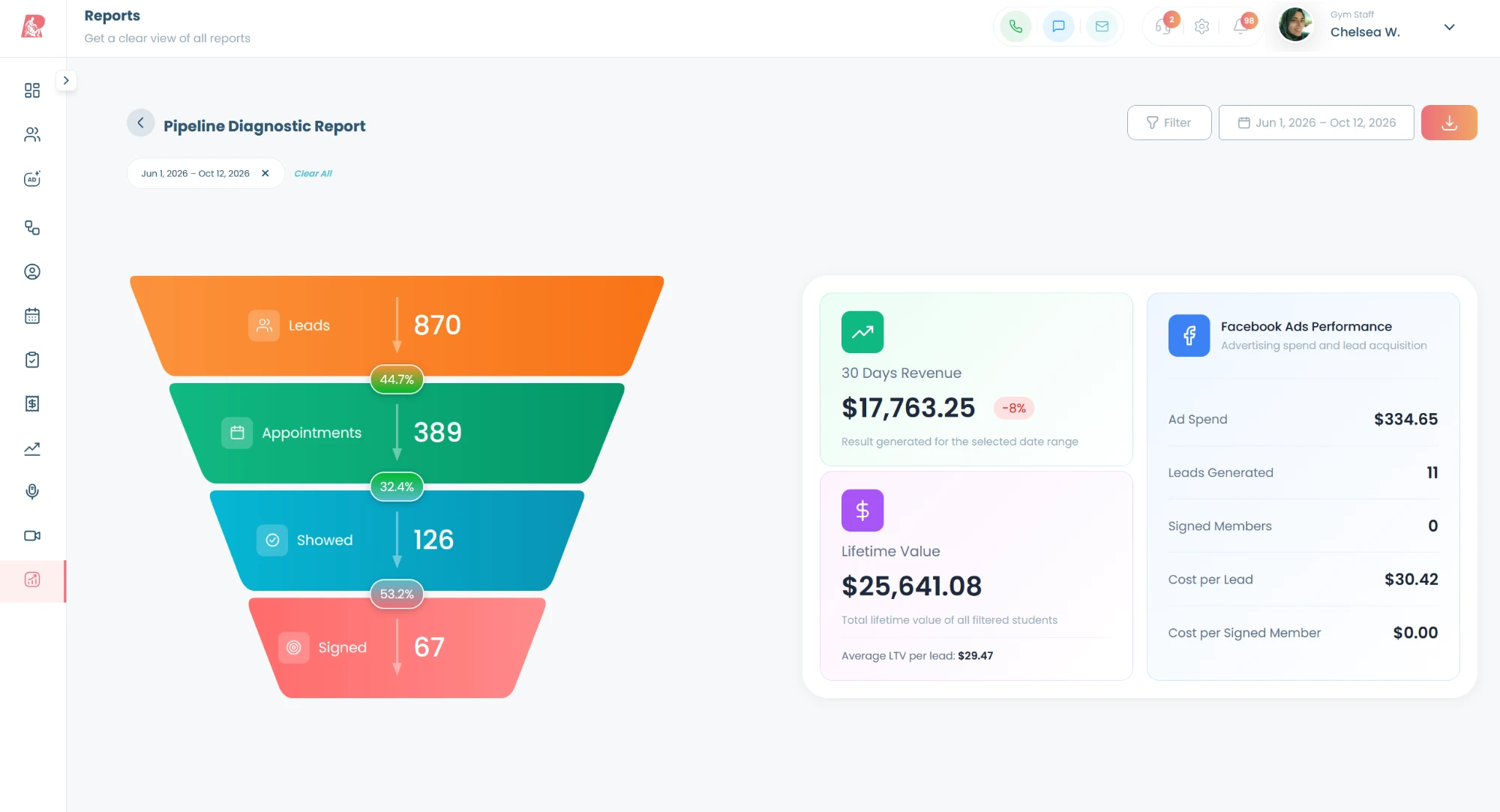This screenshot has width=1500, height=812.
Task: Click the Clear All link
Action: point(313,174)
